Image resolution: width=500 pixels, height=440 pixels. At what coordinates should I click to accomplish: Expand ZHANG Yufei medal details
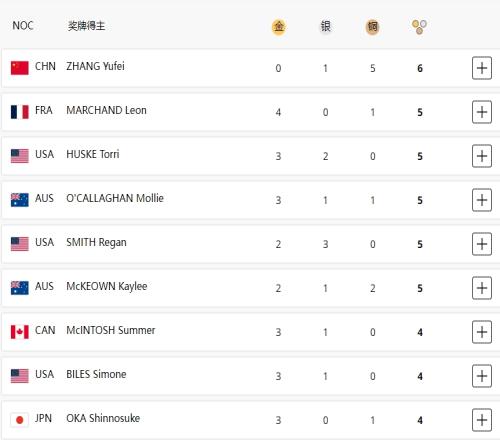click(x=482, y=68)
